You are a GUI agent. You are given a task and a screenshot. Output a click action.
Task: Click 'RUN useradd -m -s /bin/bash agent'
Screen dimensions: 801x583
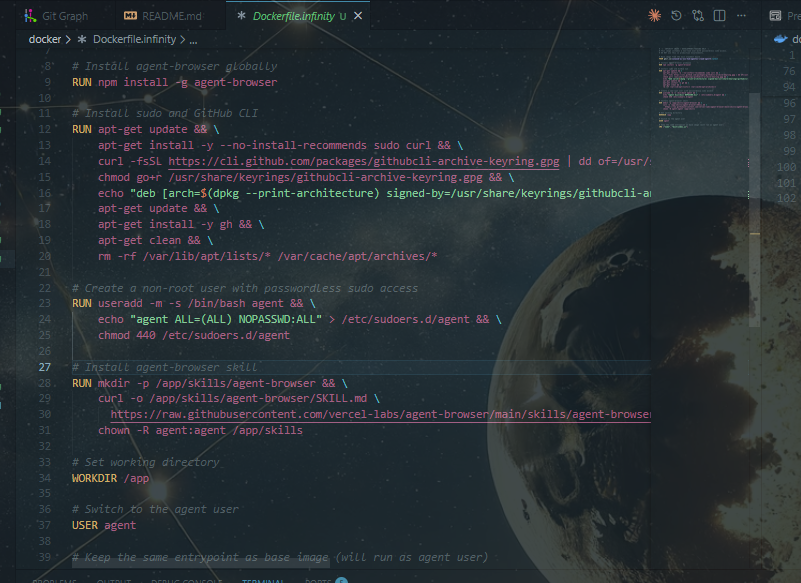tap(194, 304)
